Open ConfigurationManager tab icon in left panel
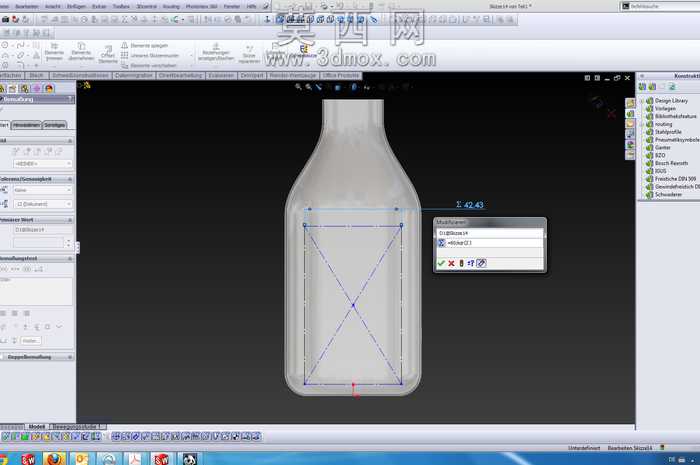This screenshot has height=465, width=700. pyautogui.click(x=25, y=88)
